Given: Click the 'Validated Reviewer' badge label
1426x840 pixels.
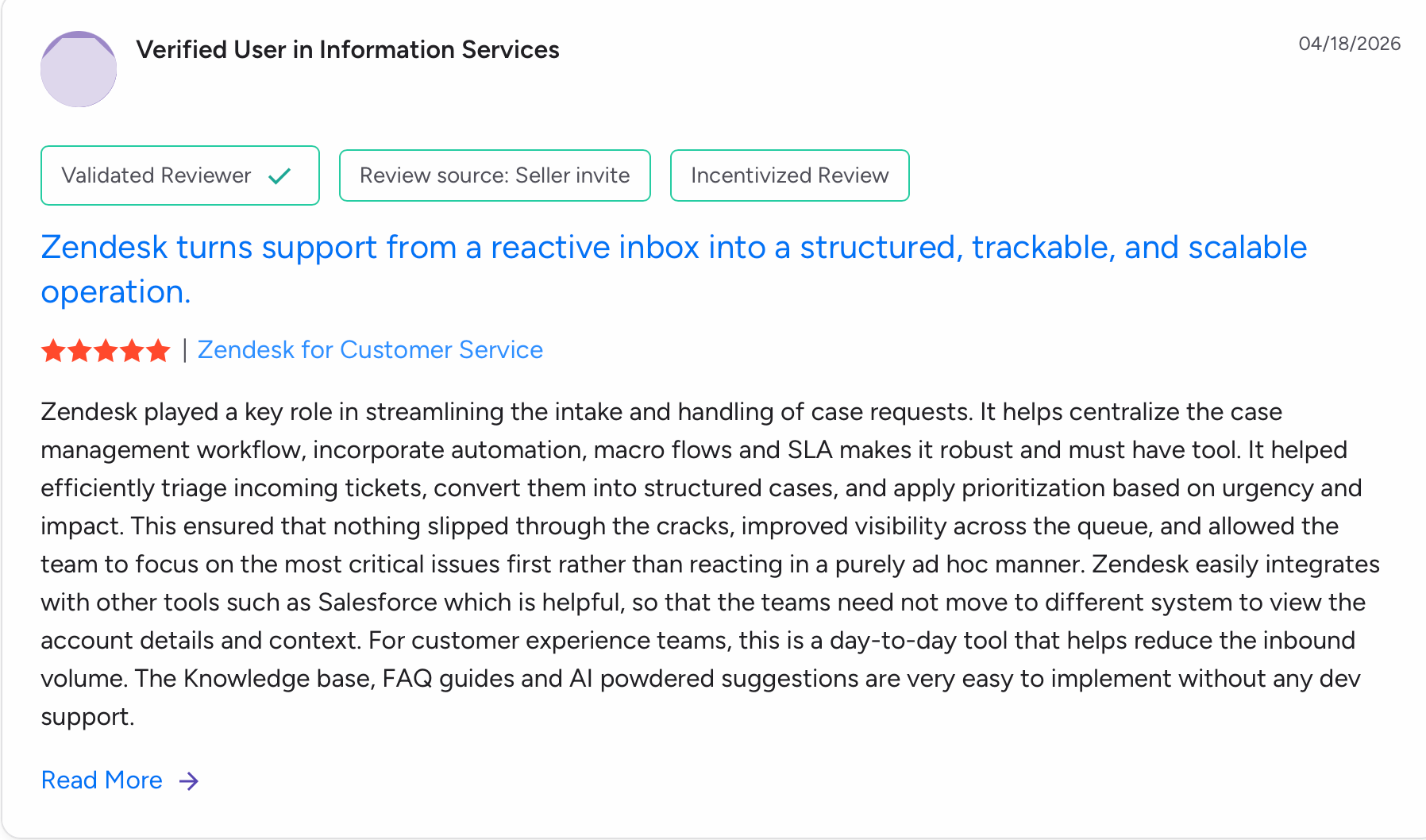Looking at the screenshot, I should click(x=156, y=175).
